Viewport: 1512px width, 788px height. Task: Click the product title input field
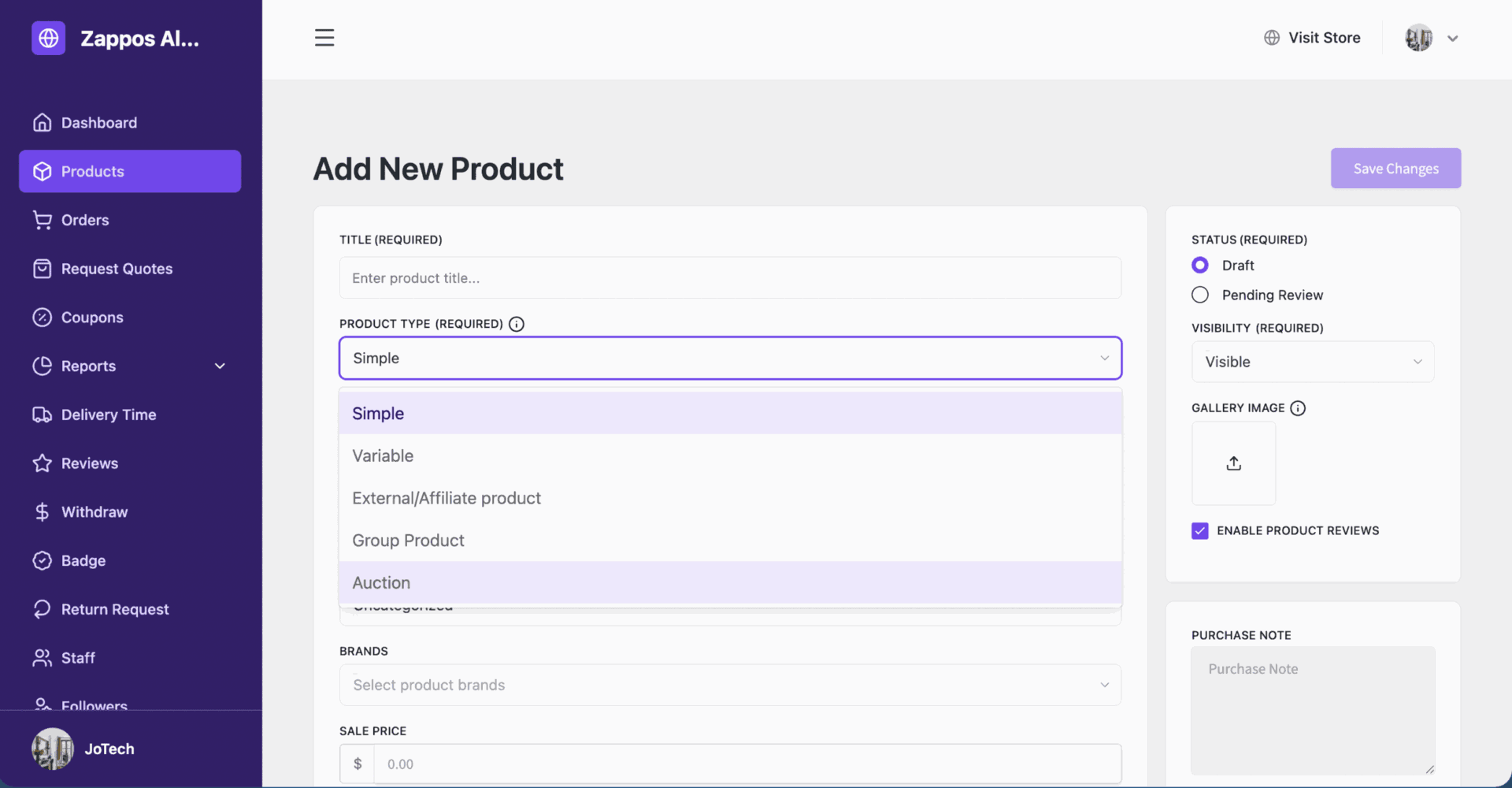[x=730, y=278]
